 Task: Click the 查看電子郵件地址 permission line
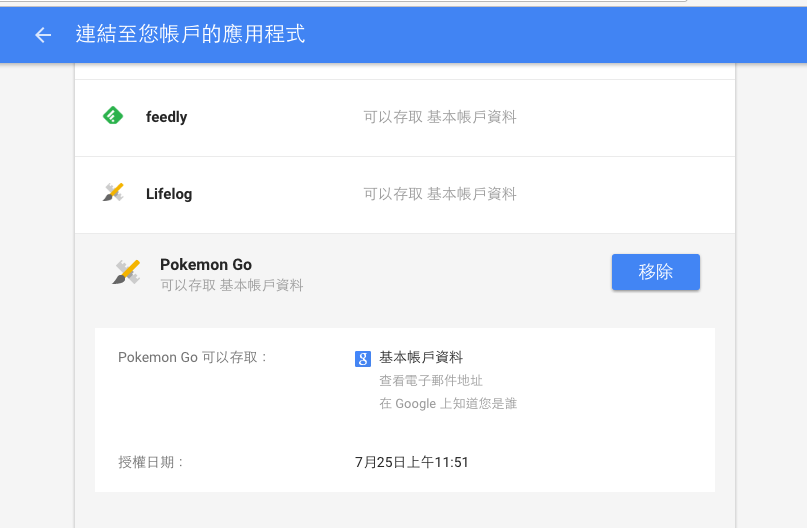coord(431,381)
